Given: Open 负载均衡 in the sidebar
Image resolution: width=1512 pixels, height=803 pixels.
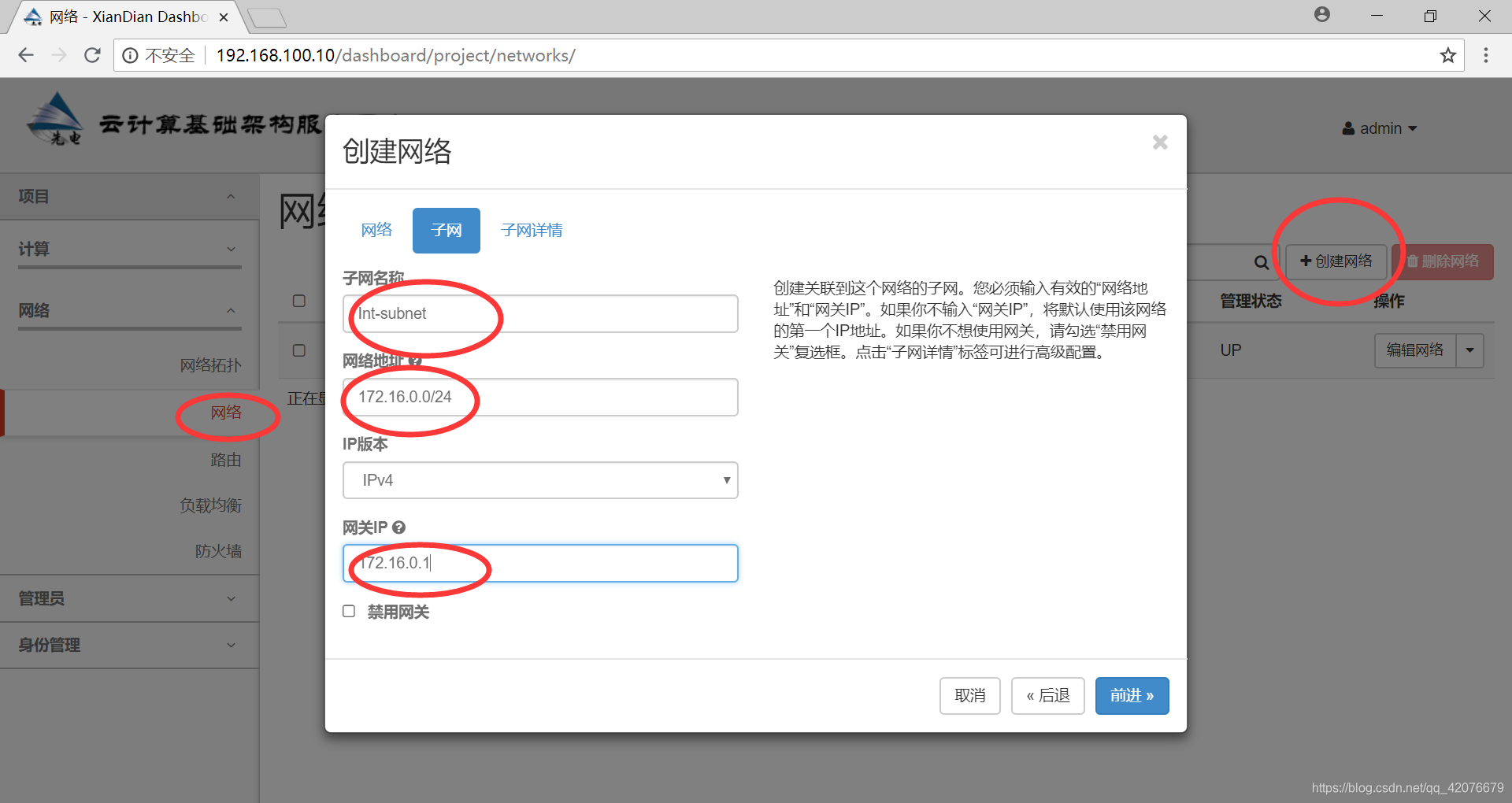Looking at the screenshot, I should tap(210, 505).
